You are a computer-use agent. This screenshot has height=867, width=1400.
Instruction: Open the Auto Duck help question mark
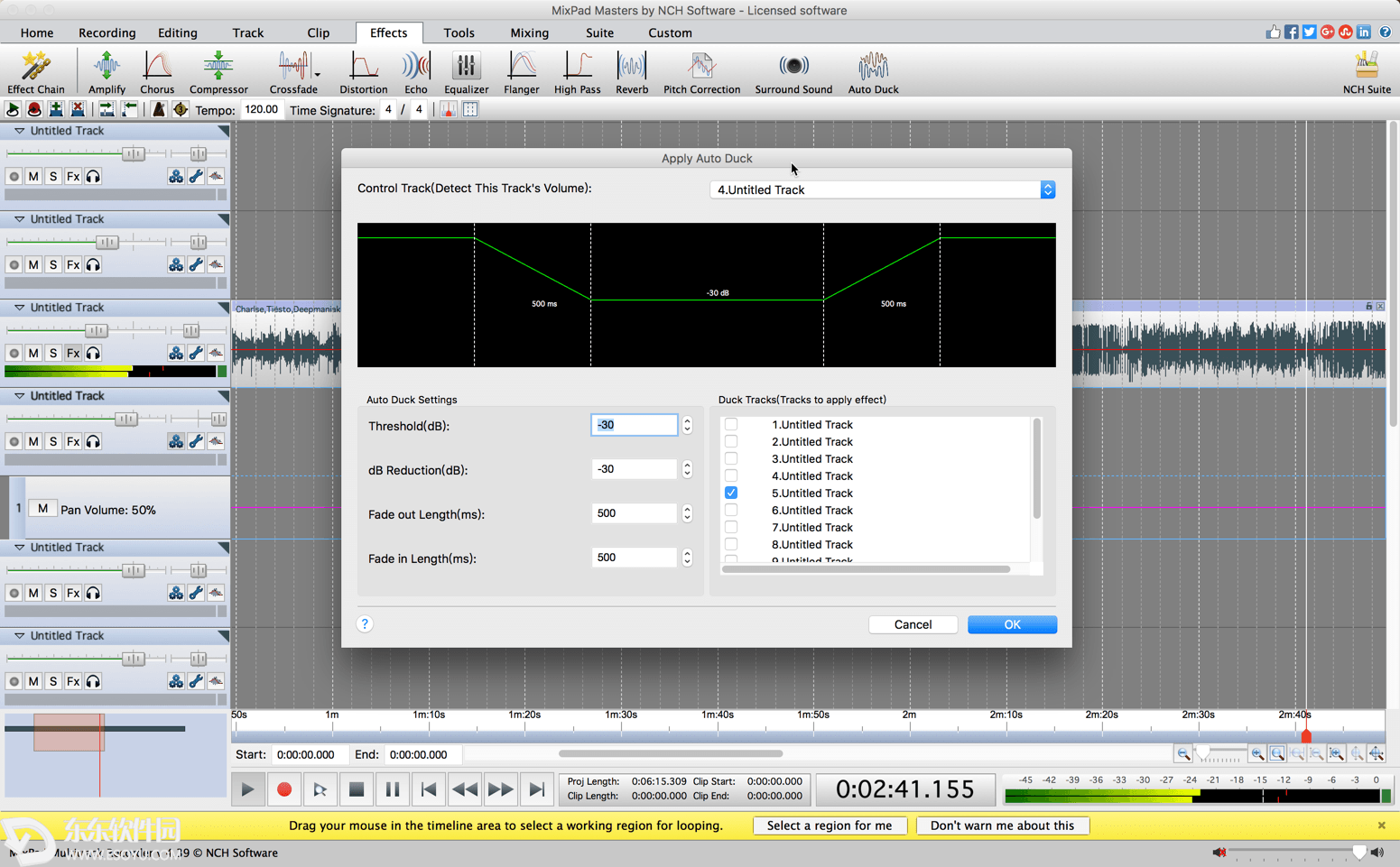coord(365,623)
